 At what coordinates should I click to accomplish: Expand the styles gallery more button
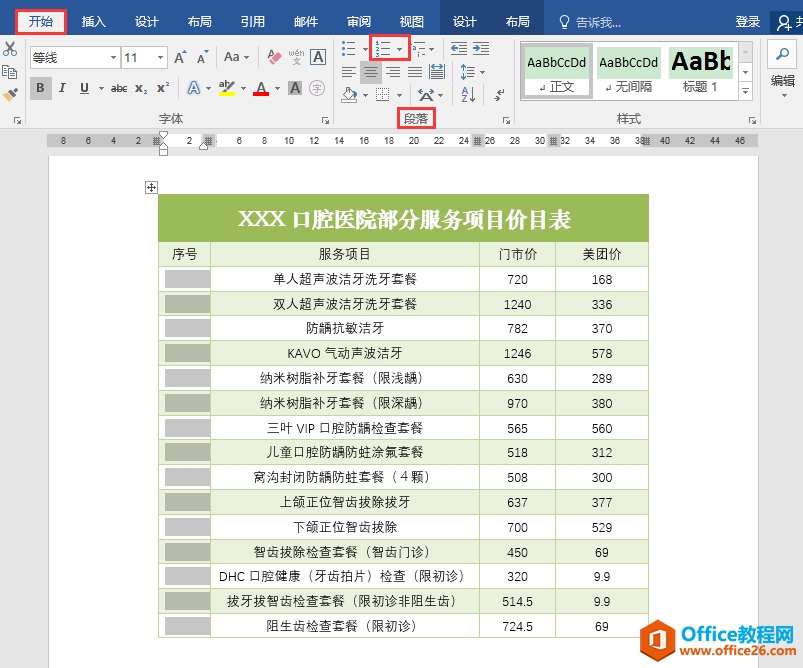[x=746, y=91]
